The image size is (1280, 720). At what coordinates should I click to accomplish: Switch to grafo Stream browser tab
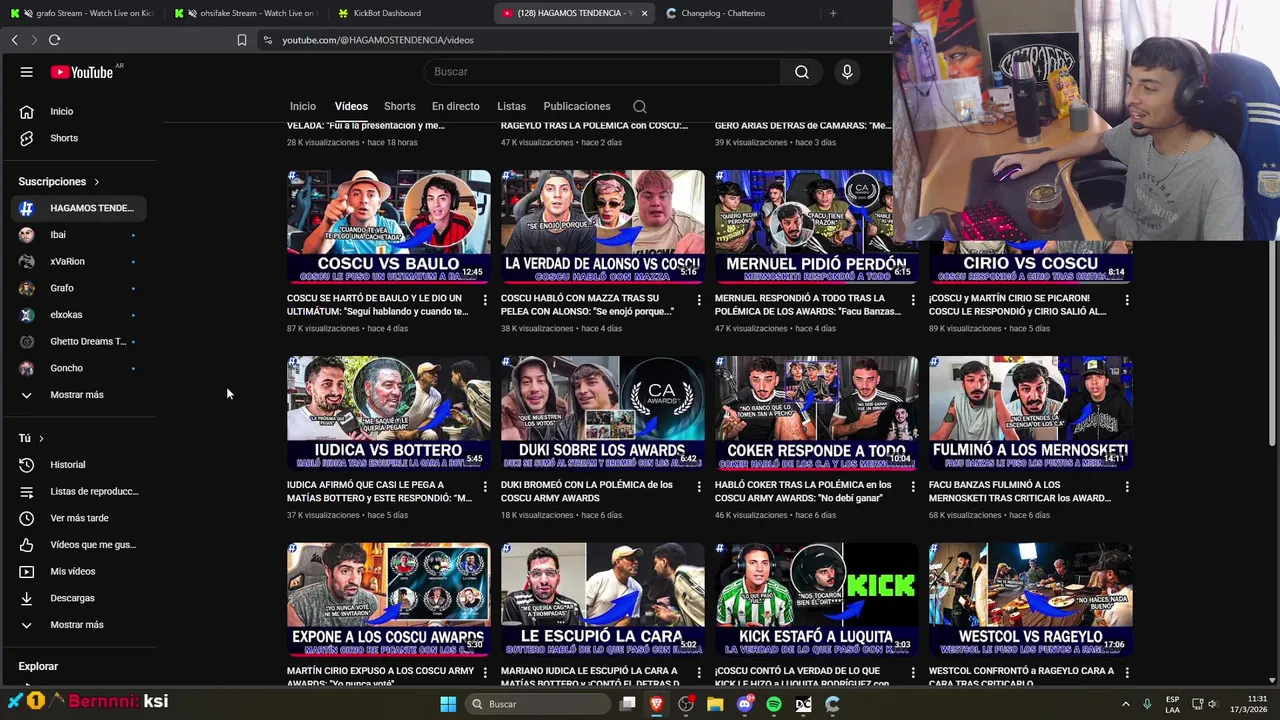click(82, 13)
